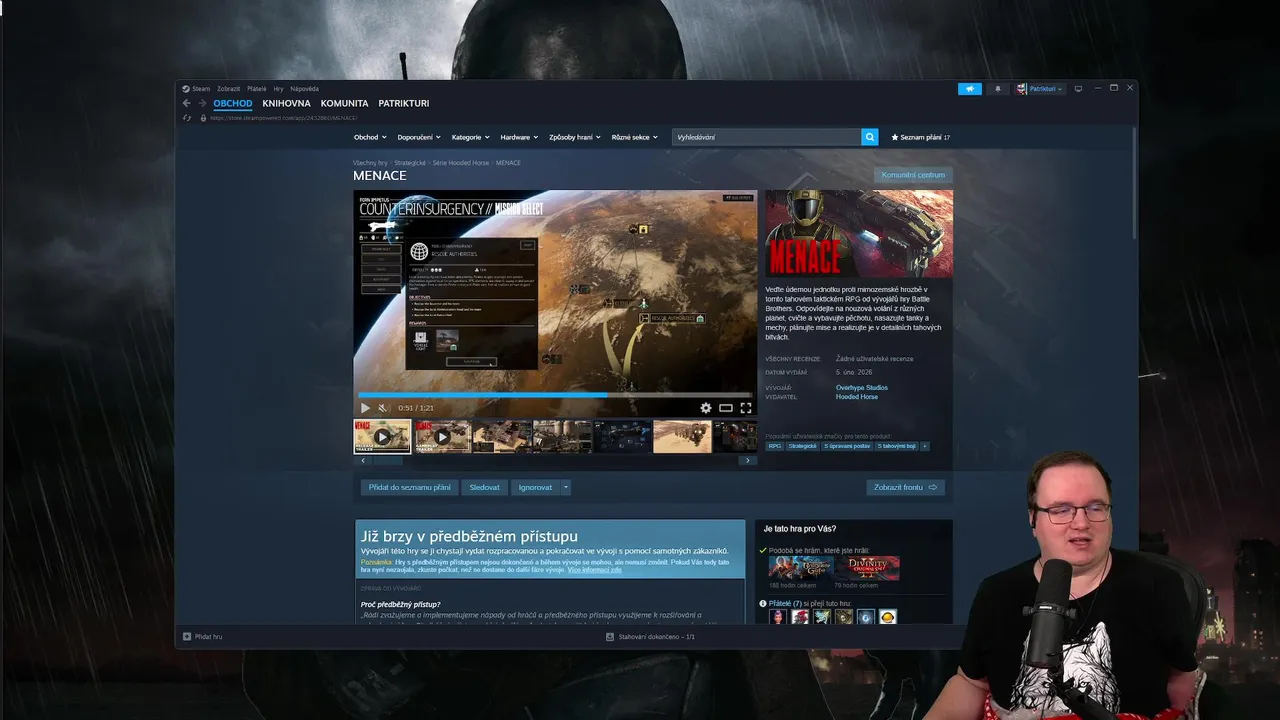Open the Nápověda menu
The width and height of the screenshot is (1280, 720).
tap(305, 89)
